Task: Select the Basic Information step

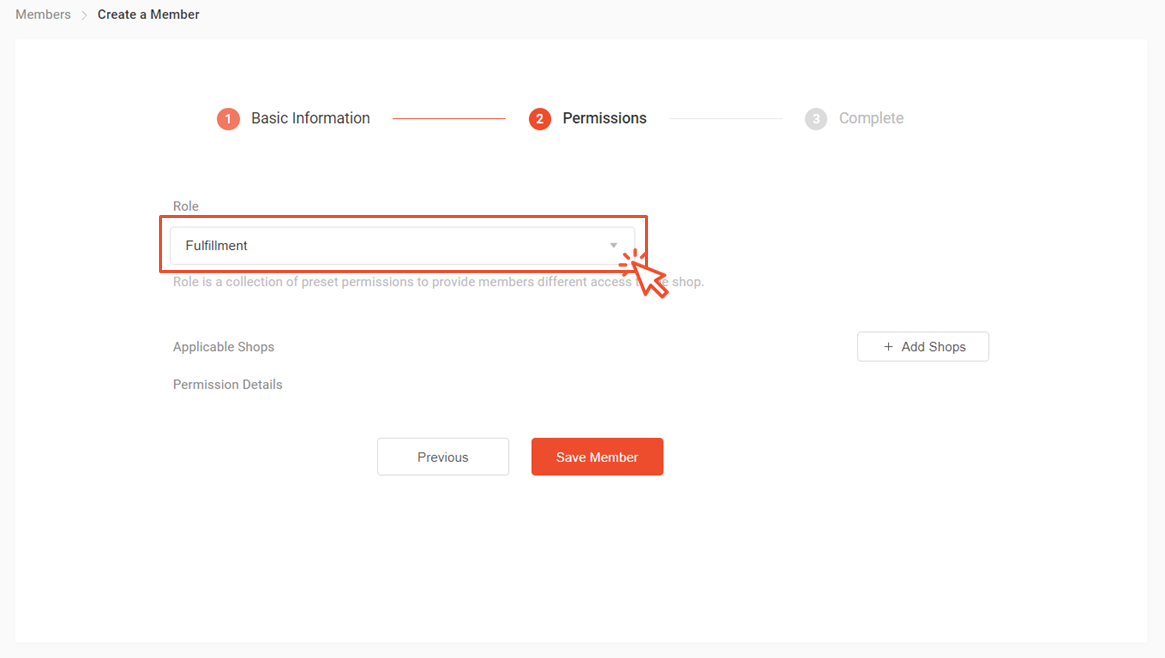Action: pyautogui.click(x=310, y=118)
